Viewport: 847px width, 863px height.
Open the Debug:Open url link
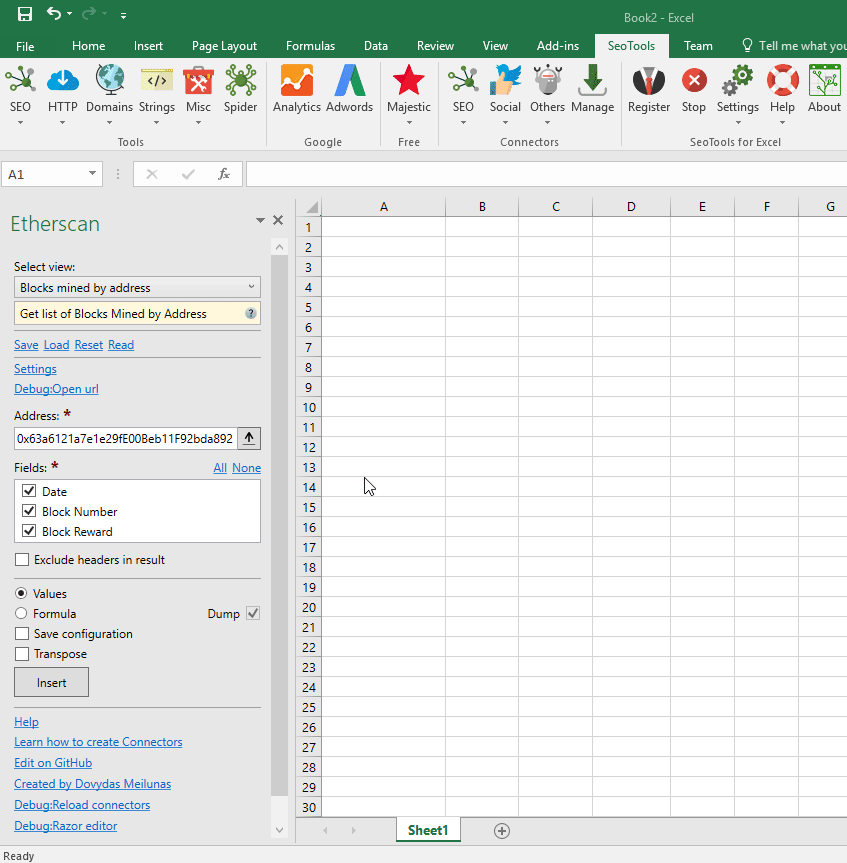pyautogui.click(x=56, y=389)
